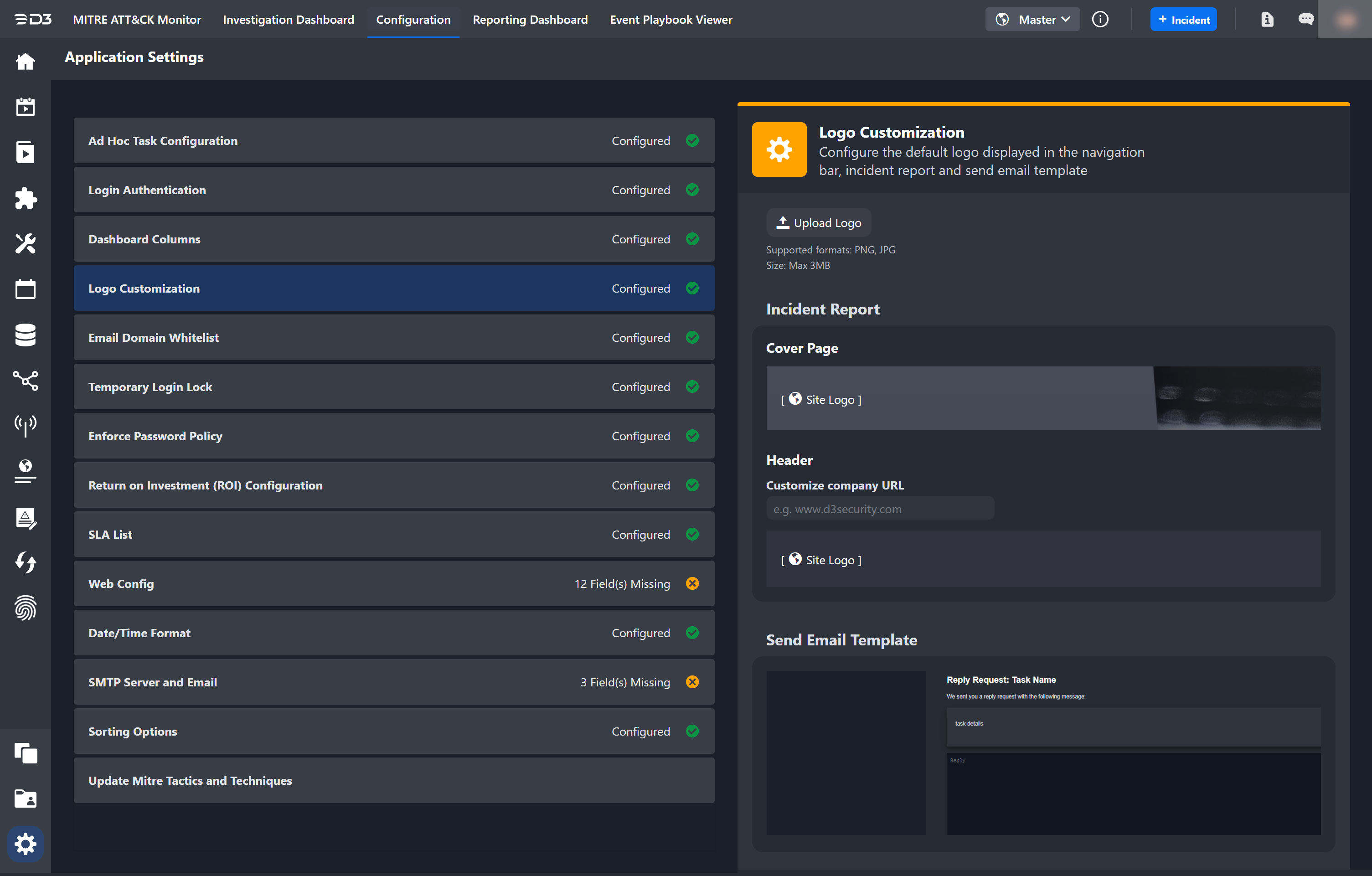Expand the Update Mitre Tactics and Techniques row
Viewport: 1372px width, 876px height.
click(x=394, y=780)
